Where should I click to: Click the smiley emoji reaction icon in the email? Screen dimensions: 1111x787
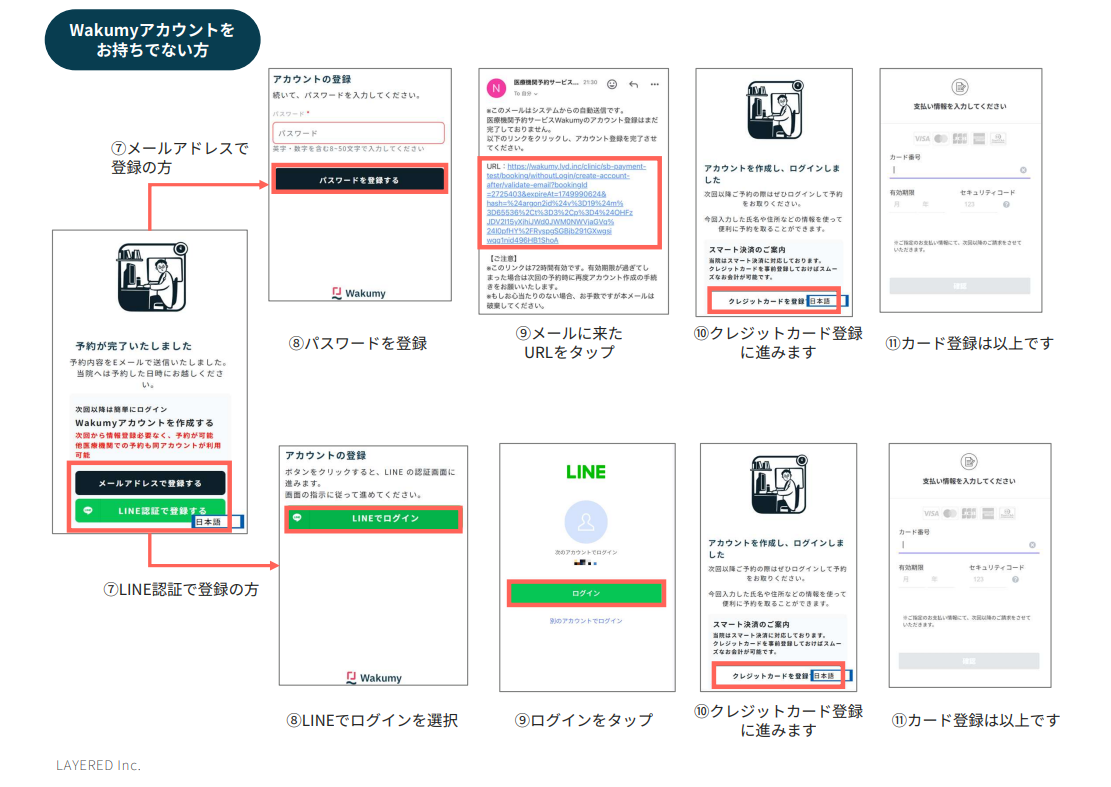click(x=612, y=84)
